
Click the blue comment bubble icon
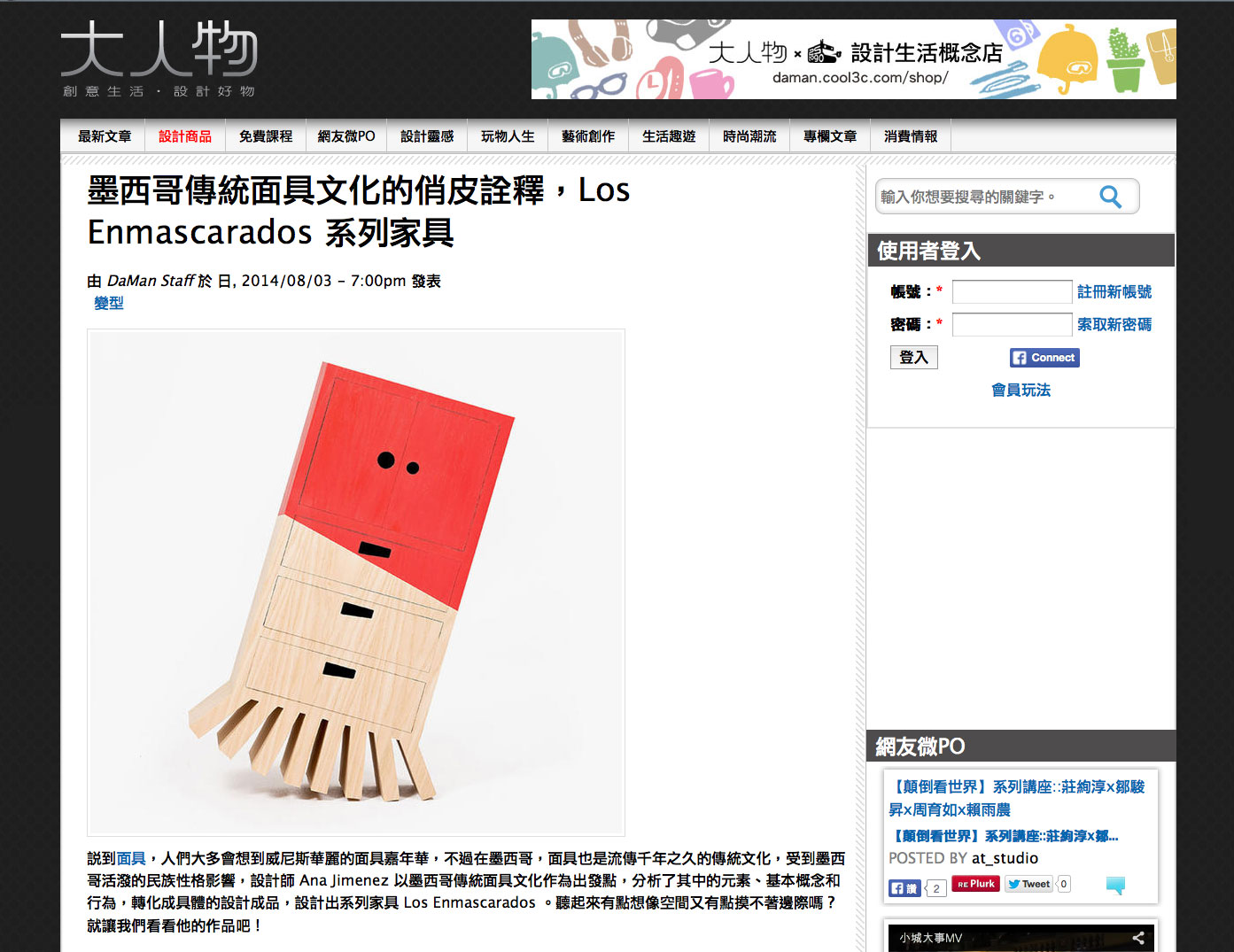(1115, 885)
